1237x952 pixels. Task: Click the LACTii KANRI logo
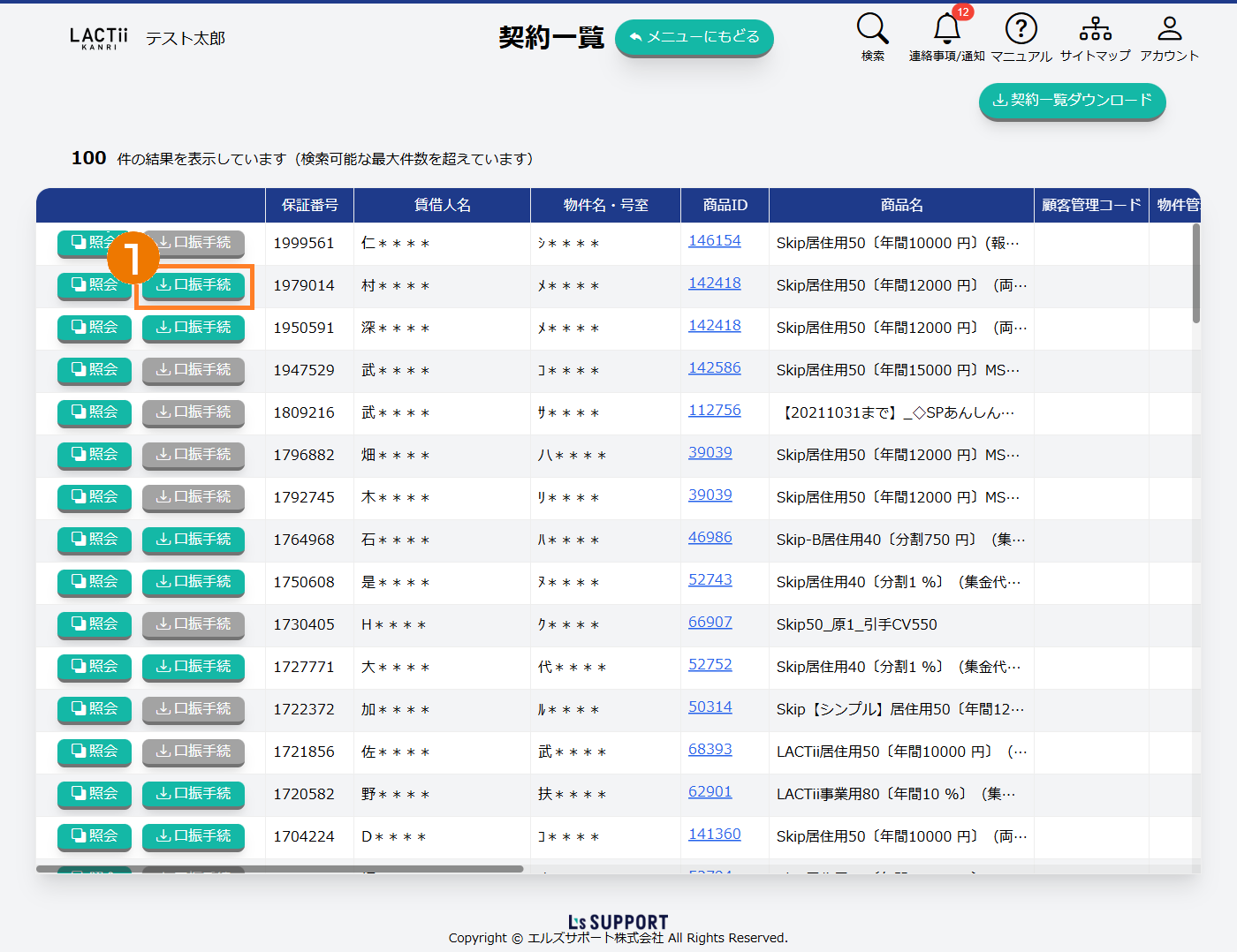[x=98, y=38]
